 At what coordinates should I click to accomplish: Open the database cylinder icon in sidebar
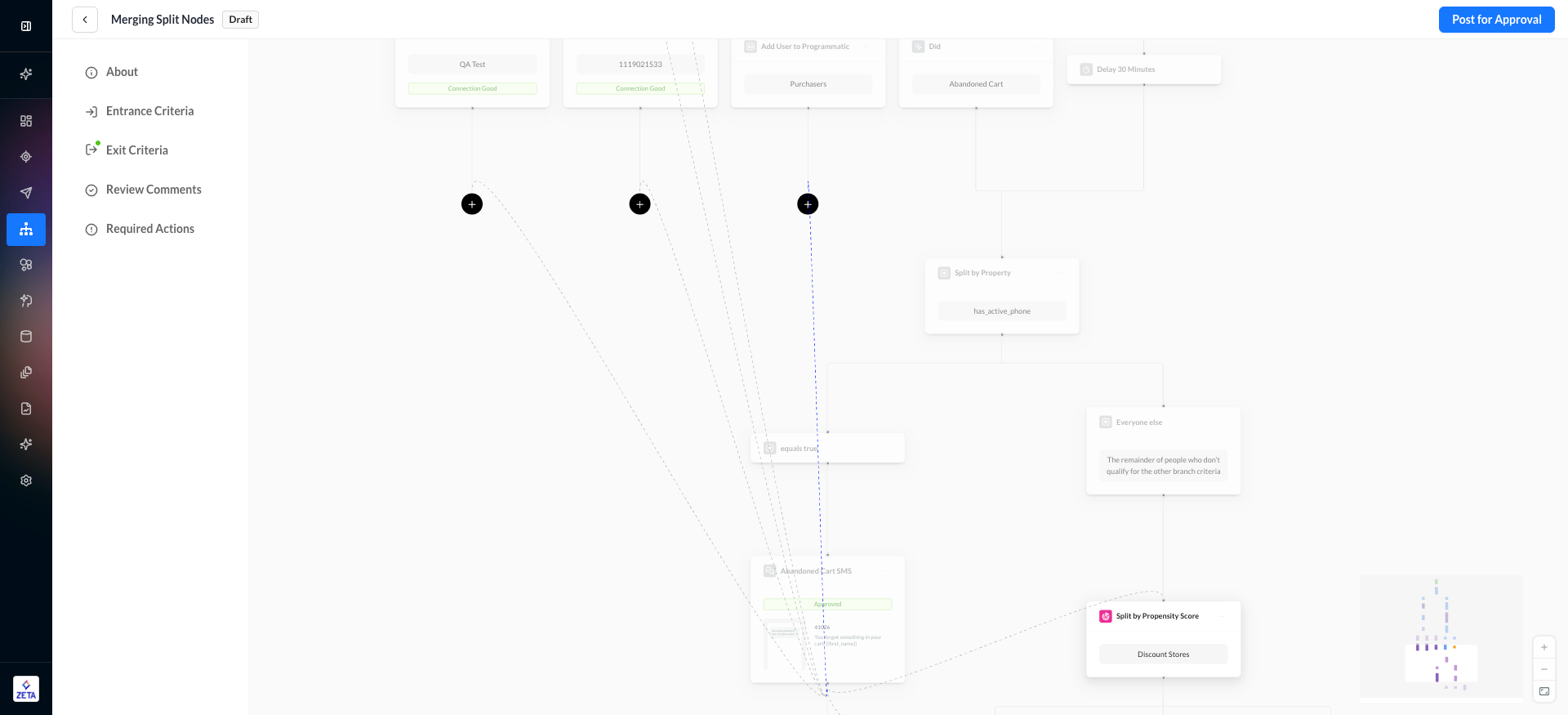pos(26,337)
